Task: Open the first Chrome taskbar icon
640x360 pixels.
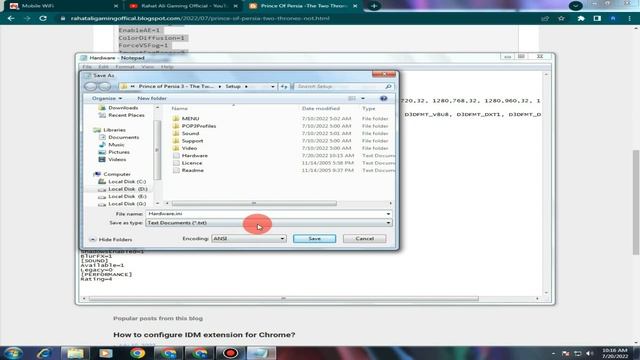Action: pos(138,353)
